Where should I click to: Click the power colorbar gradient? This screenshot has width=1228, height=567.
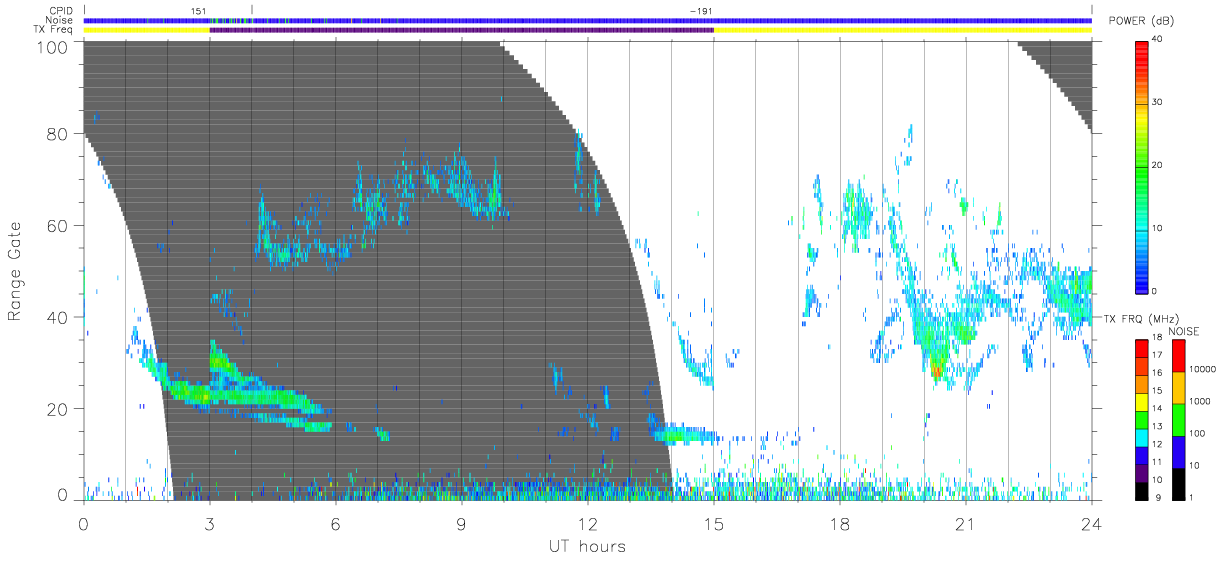point(1142,166)
